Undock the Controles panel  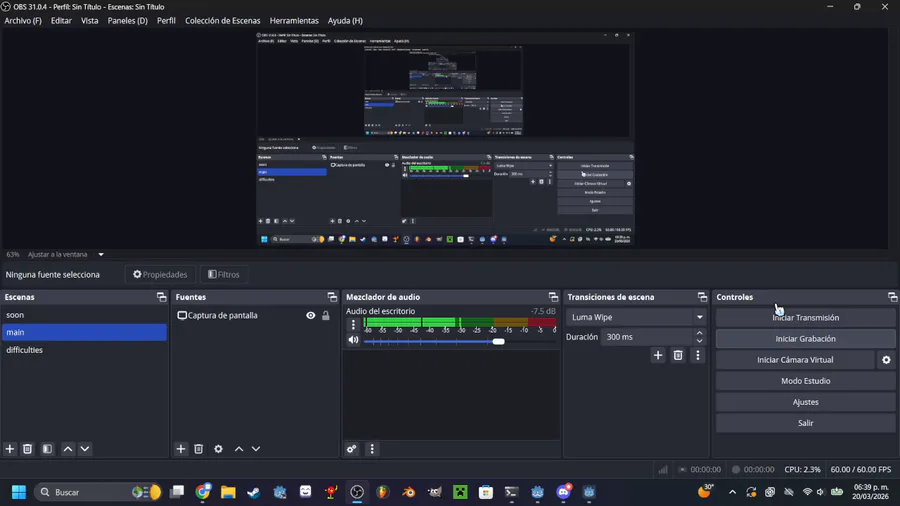(892, 297)
